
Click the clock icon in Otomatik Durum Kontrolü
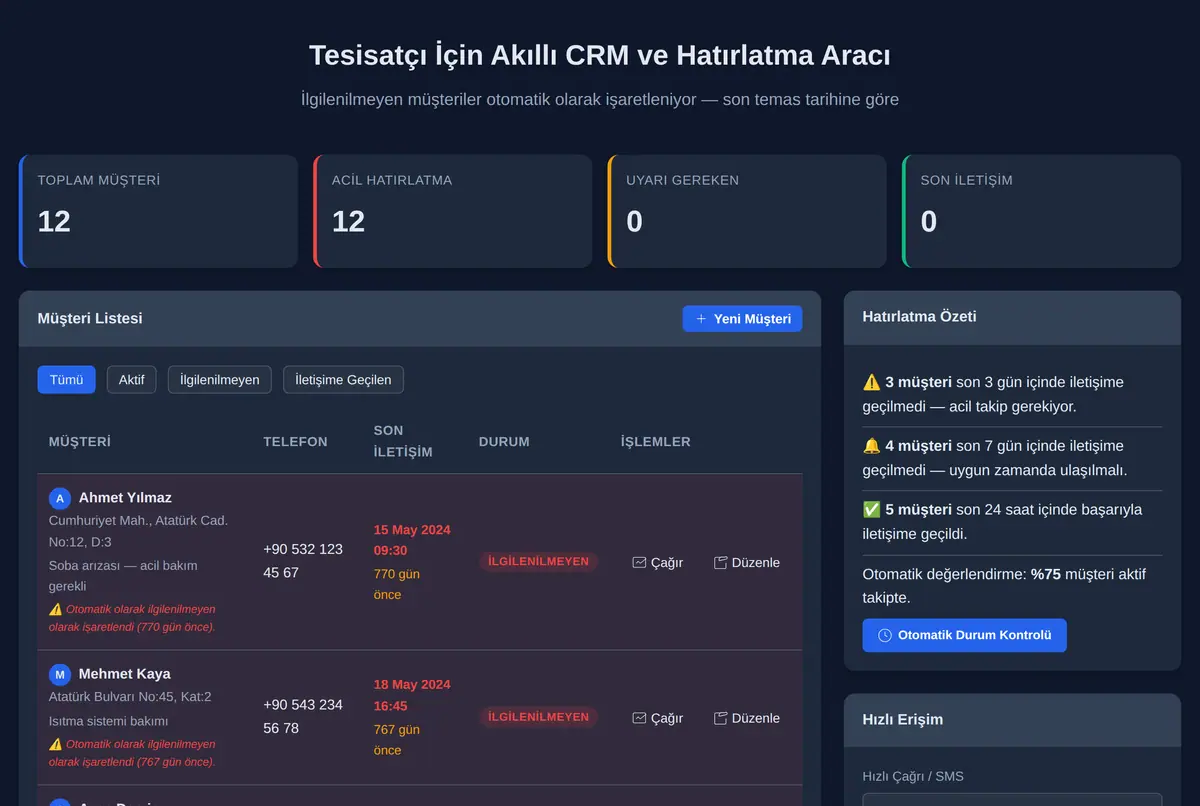pyautogui.click(x=885, y=635)
